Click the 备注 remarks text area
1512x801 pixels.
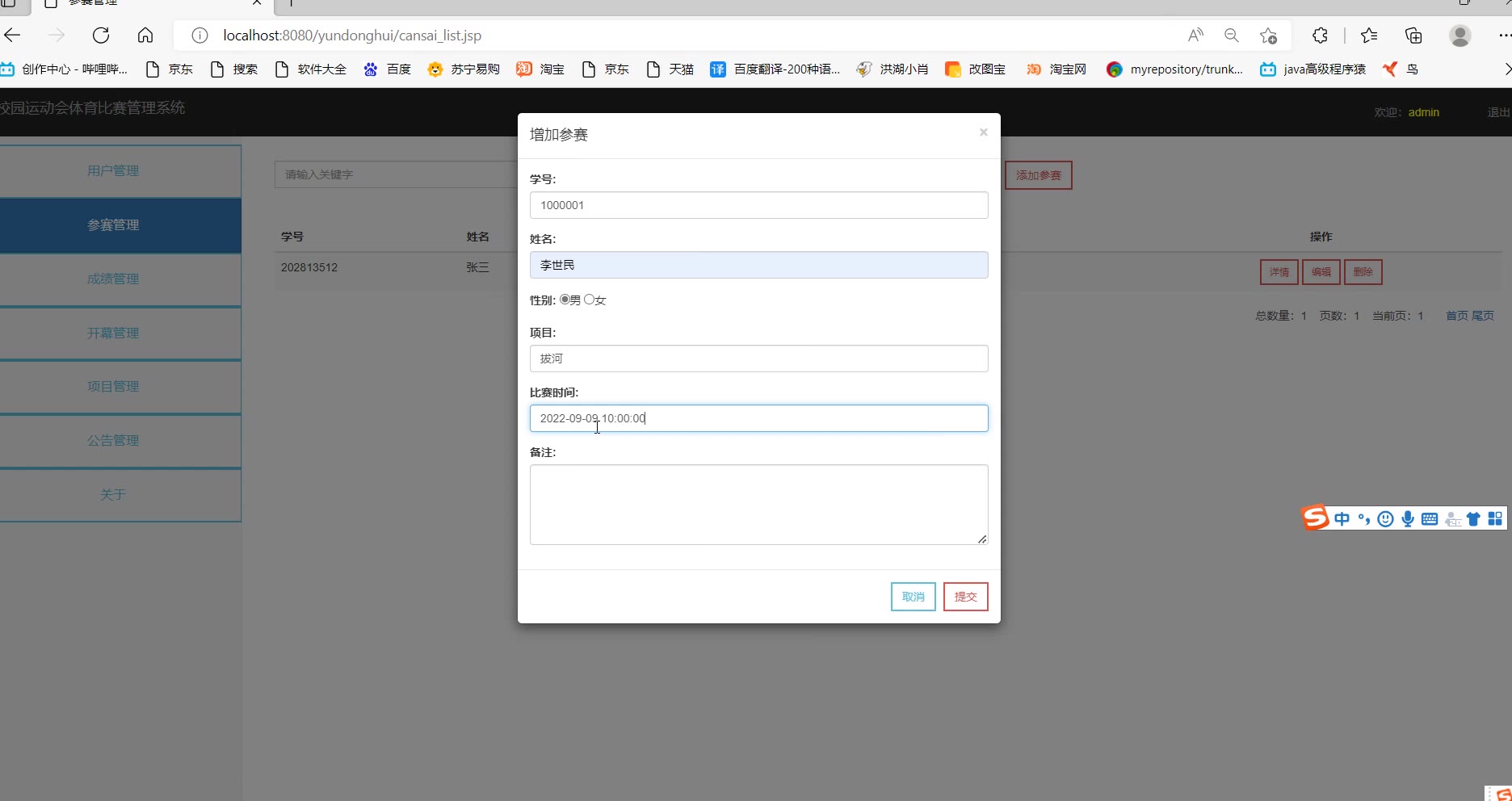click(x=759, y=505)
